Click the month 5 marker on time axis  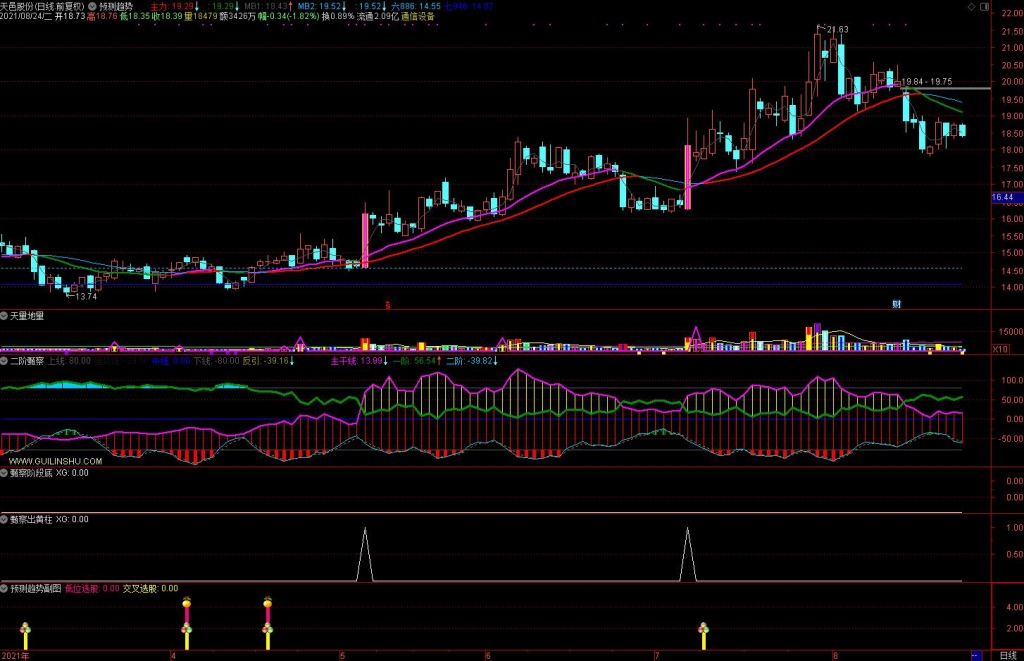pyautogui.click(x=342, y=656)
